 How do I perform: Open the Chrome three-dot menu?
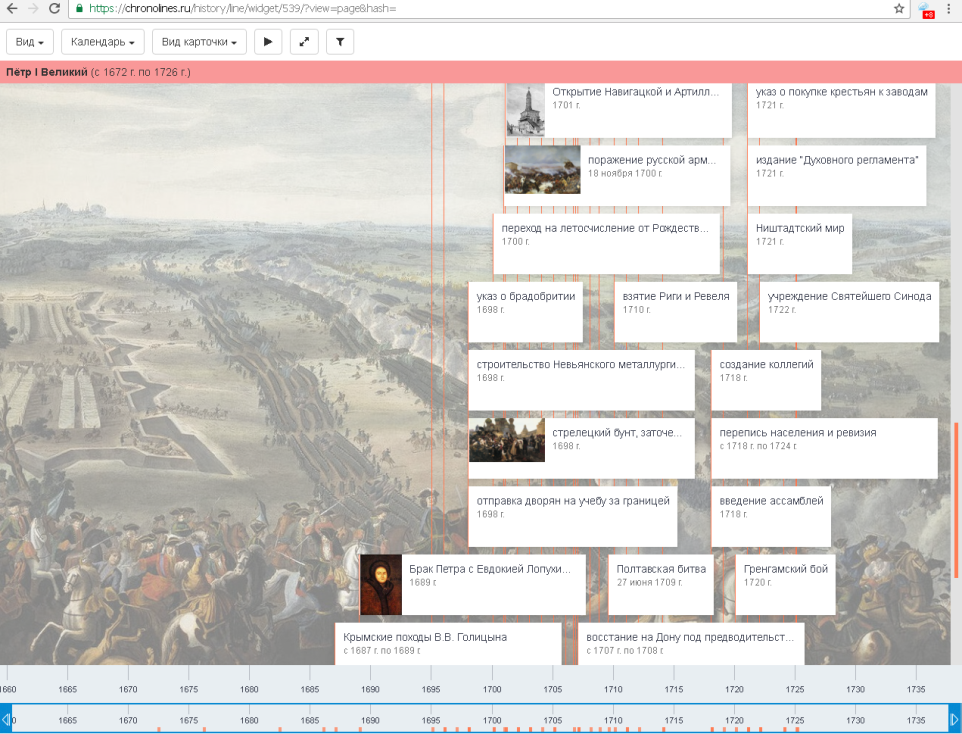tap(949, 9)
